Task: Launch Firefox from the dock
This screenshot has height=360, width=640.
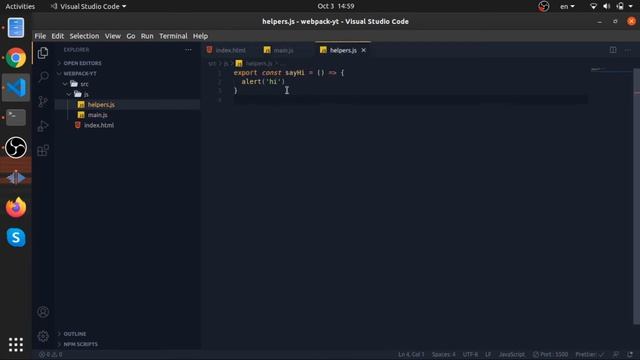Action: pyautogui.click(x=16, y=207)
